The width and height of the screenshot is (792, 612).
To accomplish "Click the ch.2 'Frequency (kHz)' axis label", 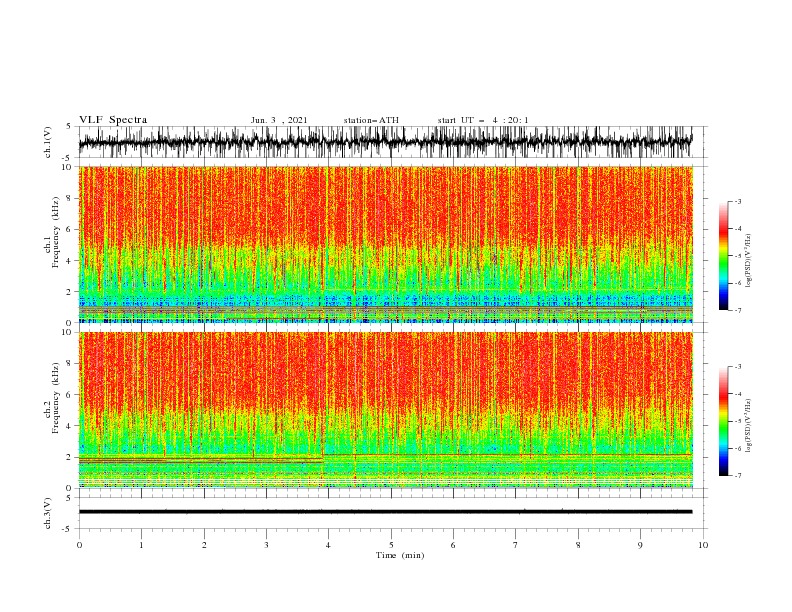I will click(57, 397).
